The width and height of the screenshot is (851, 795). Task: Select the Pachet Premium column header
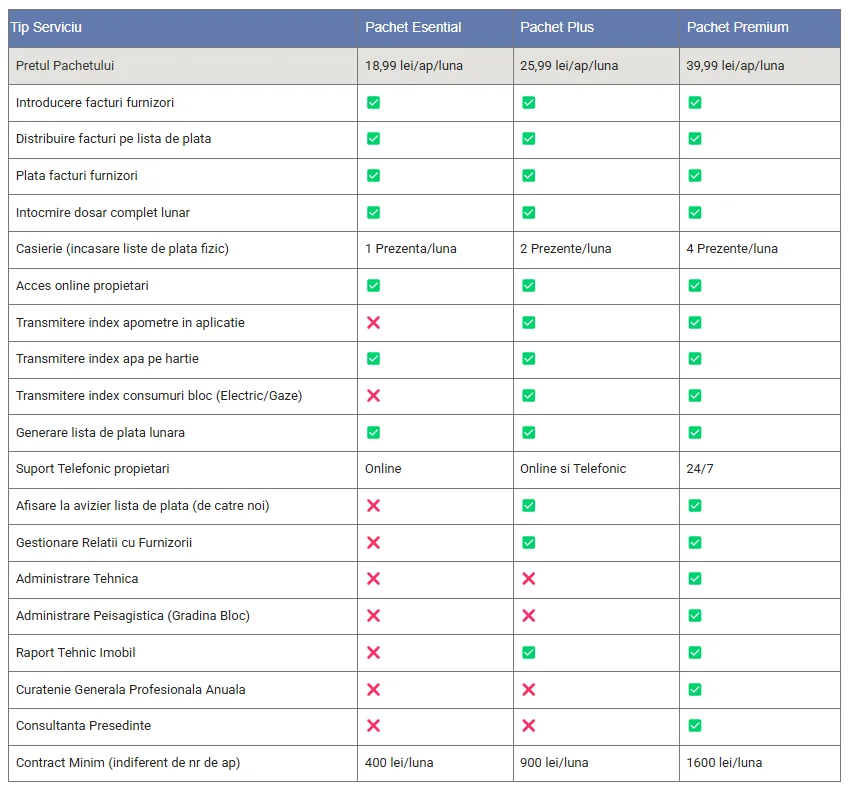click(x=737, y=27)
